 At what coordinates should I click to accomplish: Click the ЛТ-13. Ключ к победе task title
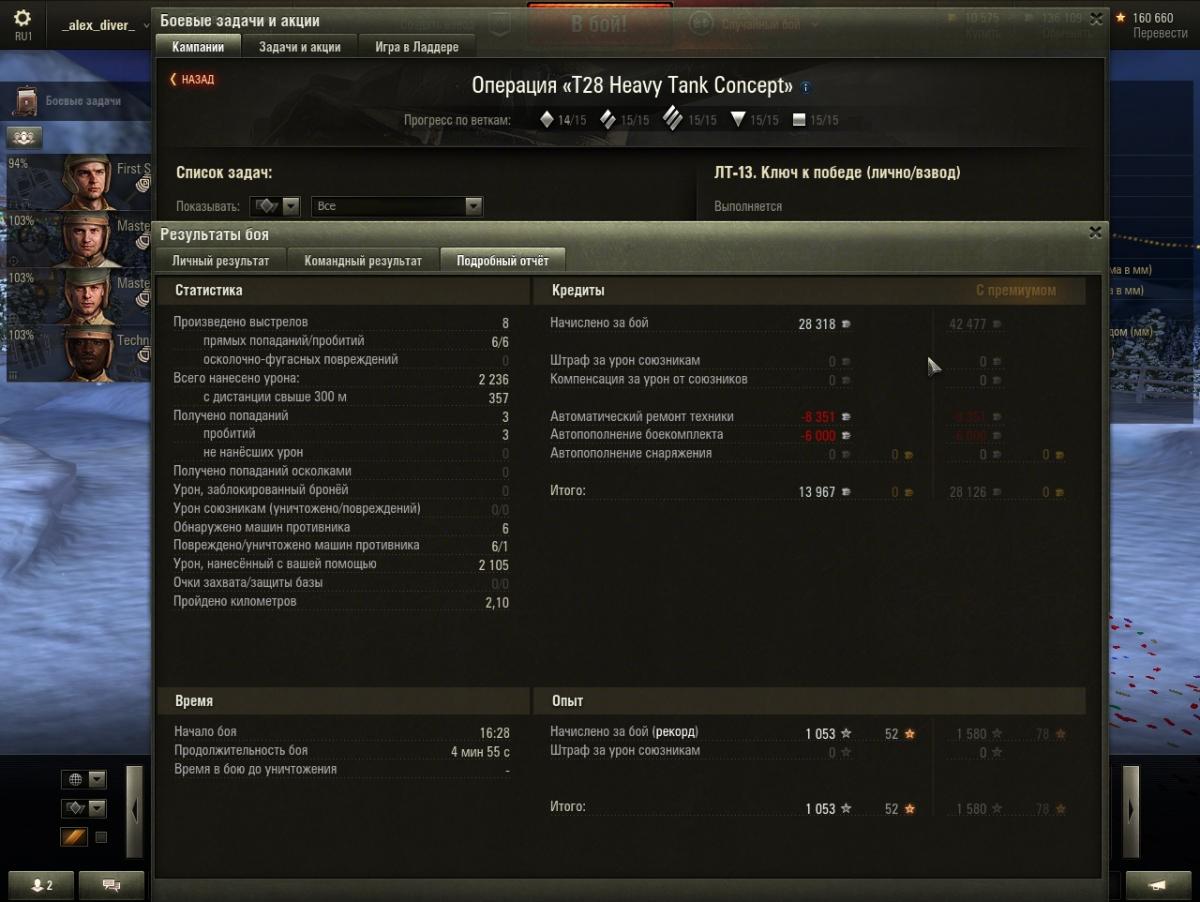point(837,173)
